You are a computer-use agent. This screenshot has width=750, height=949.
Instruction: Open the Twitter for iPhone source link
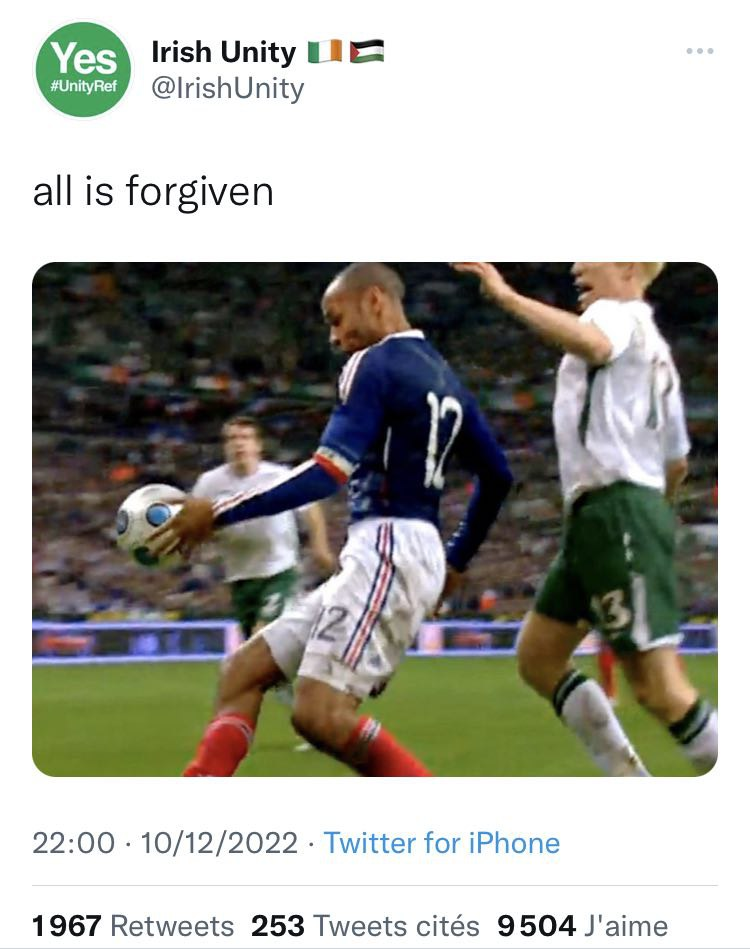pos(442,842)
